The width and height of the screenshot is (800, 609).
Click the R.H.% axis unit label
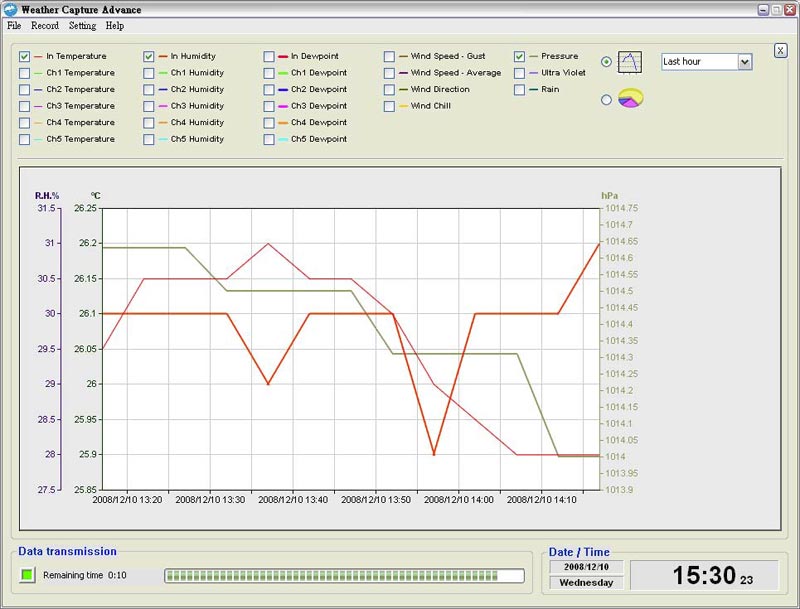(47, 195)
